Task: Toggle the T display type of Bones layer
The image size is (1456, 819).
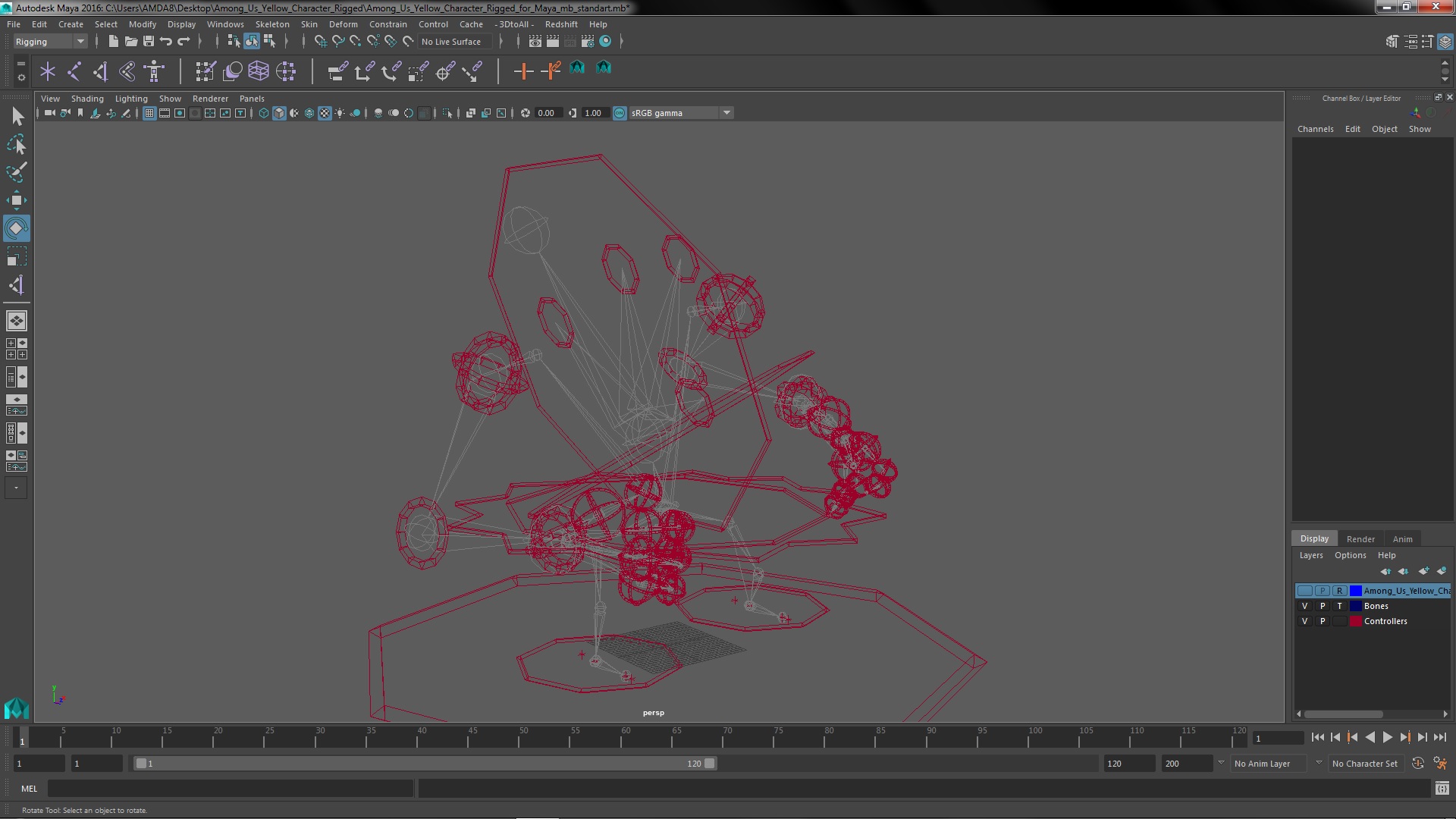Action: pos(1339,606)
